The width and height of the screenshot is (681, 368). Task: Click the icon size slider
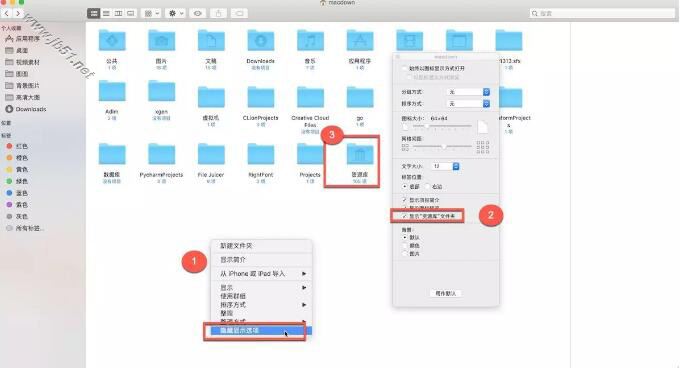coord(443,126)
